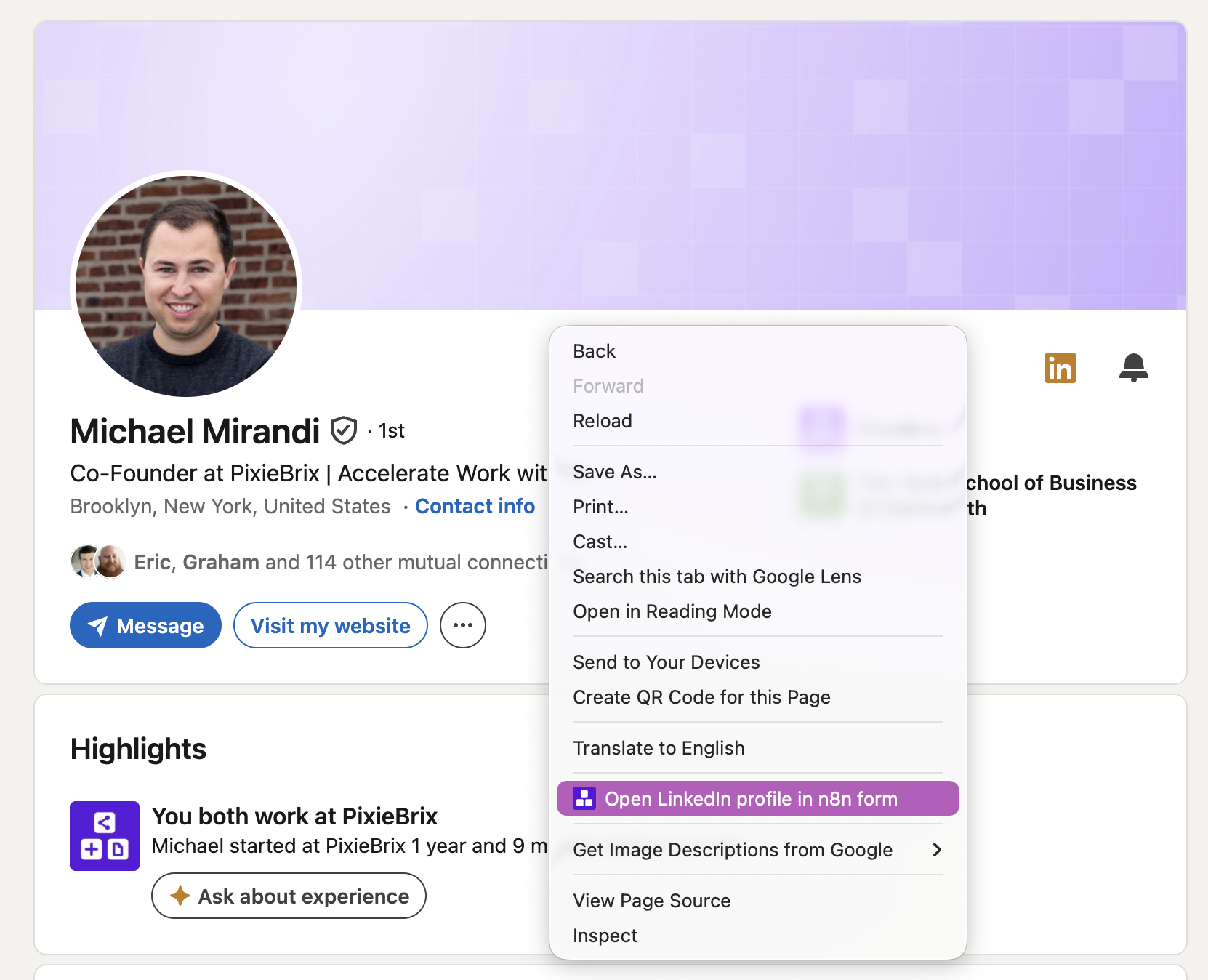The width and height of the screenshot is (1208, 980).
Task: Select Reload in the context menu
Action: pyautogui.click(x=602, y=421)
